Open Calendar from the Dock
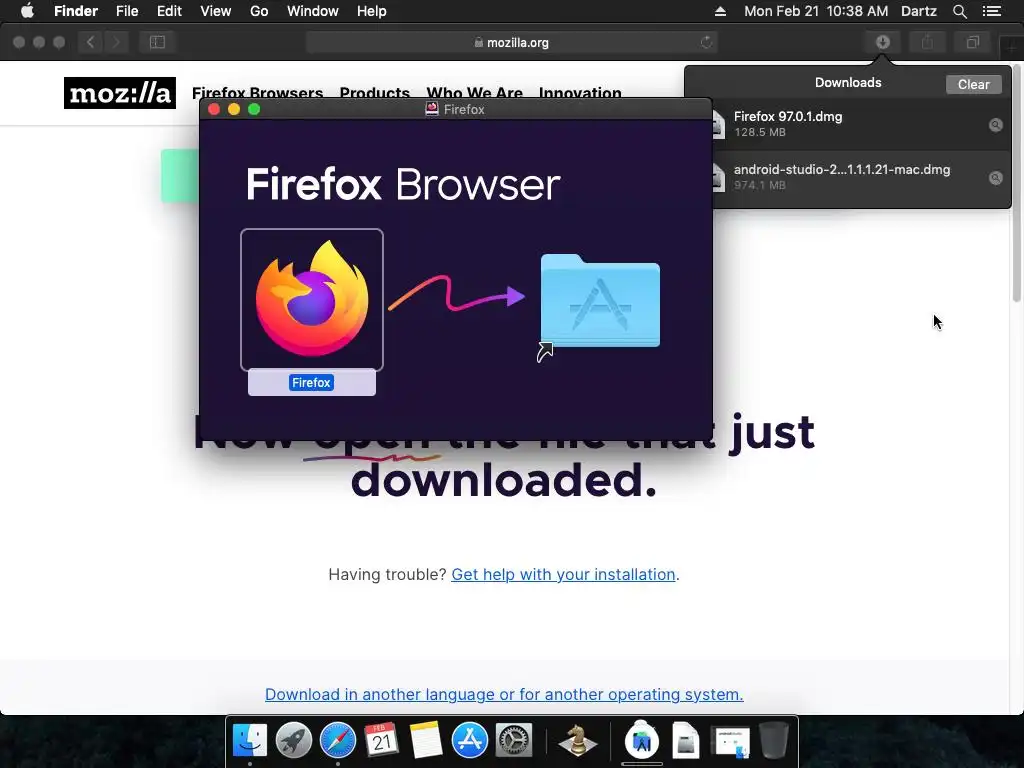This screenshot has width=1024, height=768. pos(381,740)
